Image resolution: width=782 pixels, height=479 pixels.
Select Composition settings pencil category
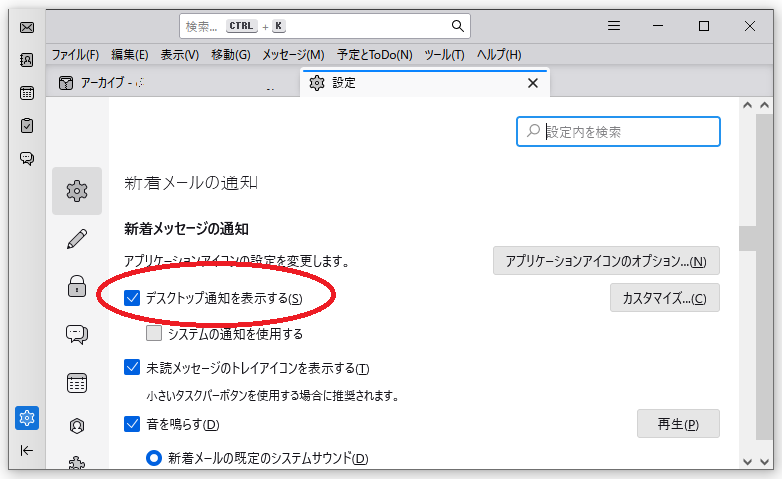77,239
